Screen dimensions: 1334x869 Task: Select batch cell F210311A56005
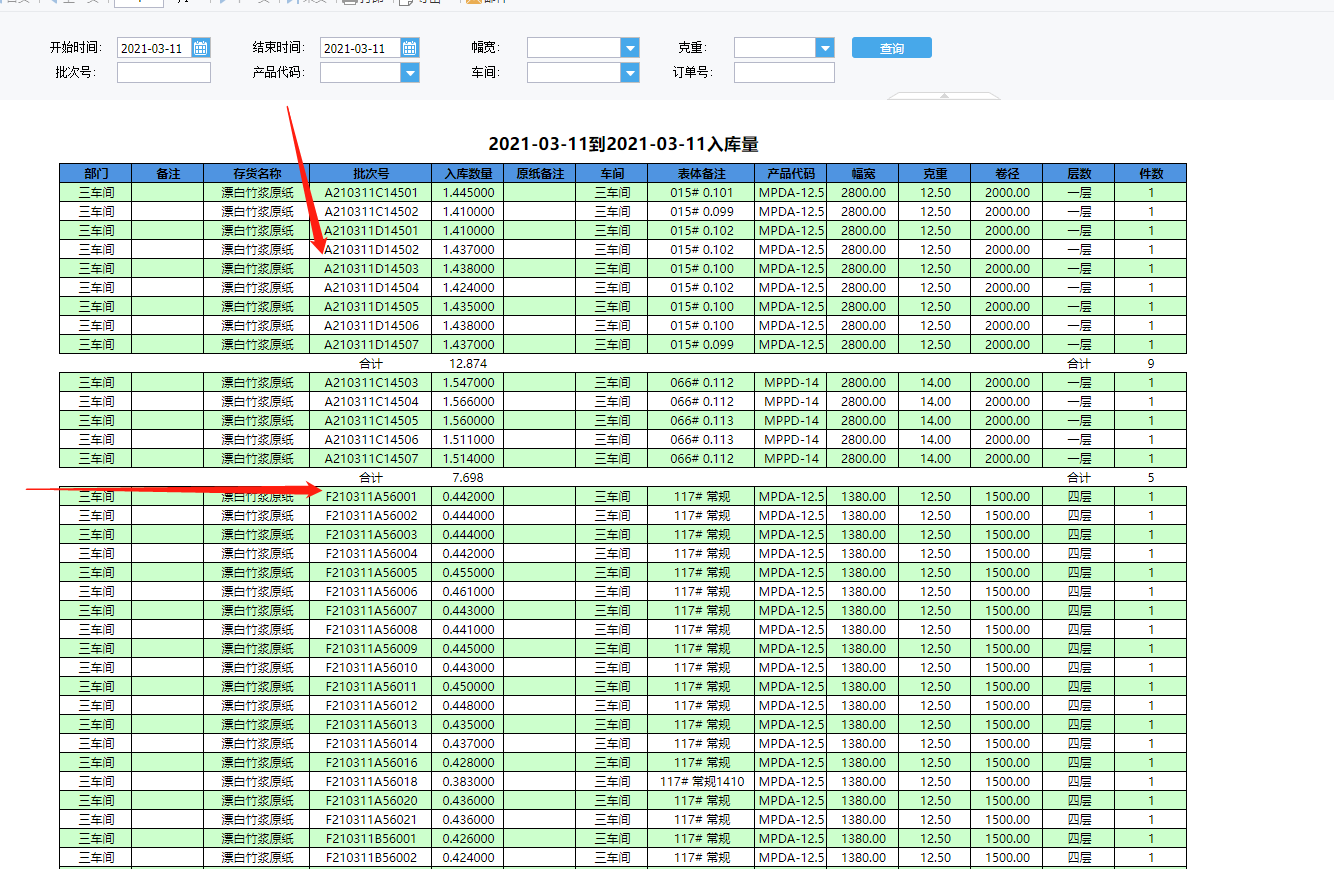pos(371,572)
